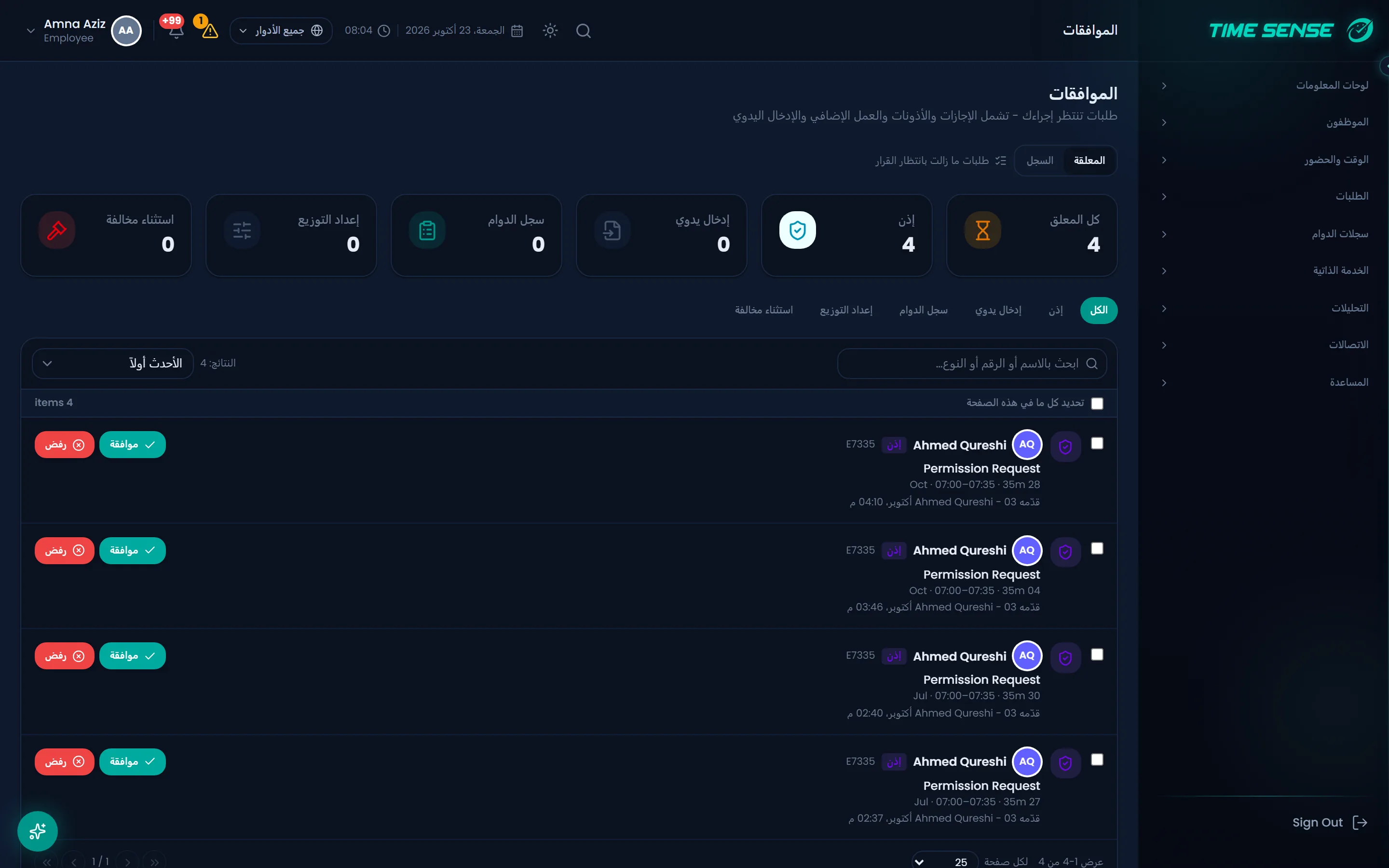The width and height of the screenshot is (1389, 868).
Task: Select checkbox for the 30 Jul permission request
Action: [x=1097, y=654]
